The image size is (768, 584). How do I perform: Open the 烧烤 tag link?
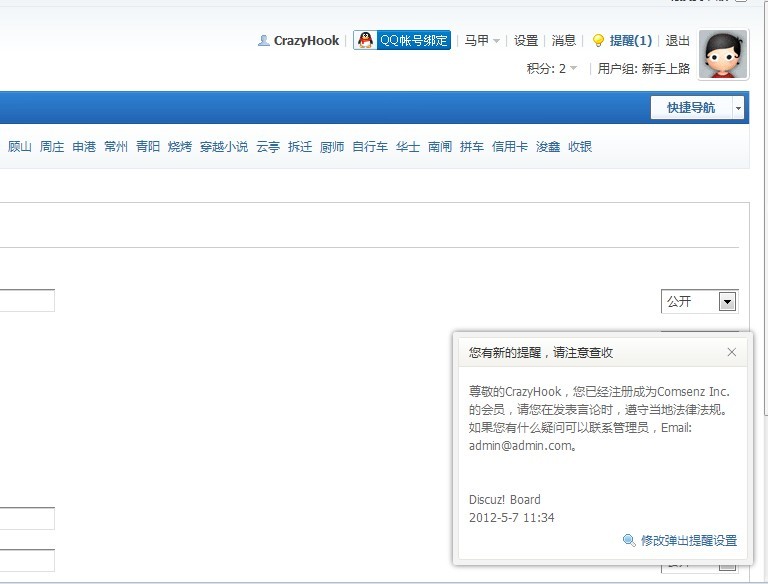tap(180, 146)
